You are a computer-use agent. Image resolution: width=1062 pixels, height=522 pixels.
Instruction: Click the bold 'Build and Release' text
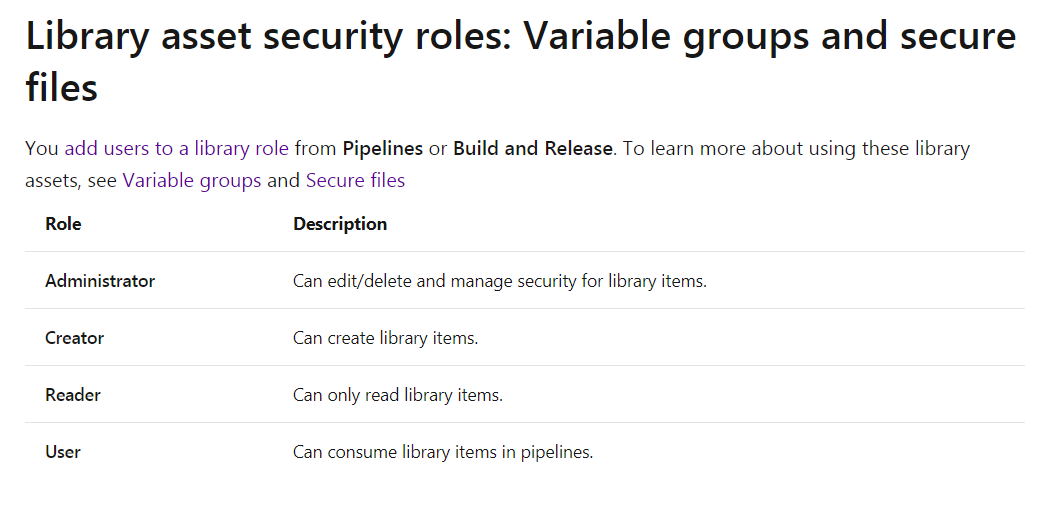532,148
